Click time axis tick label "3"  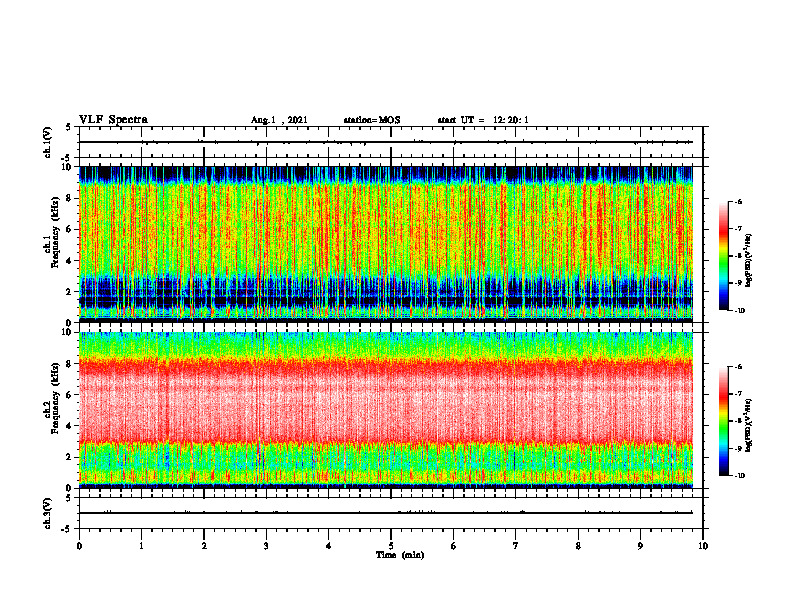pyautogui.click(x=266, y=546)
